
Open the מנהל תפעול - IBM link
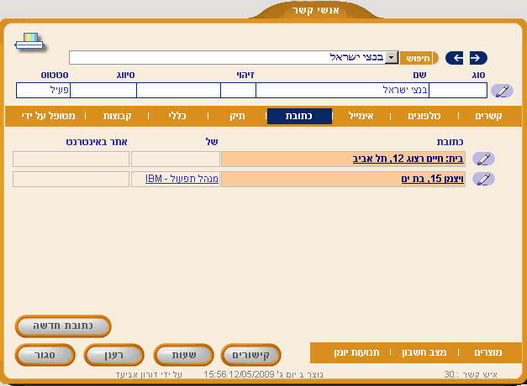click(182, 179)
